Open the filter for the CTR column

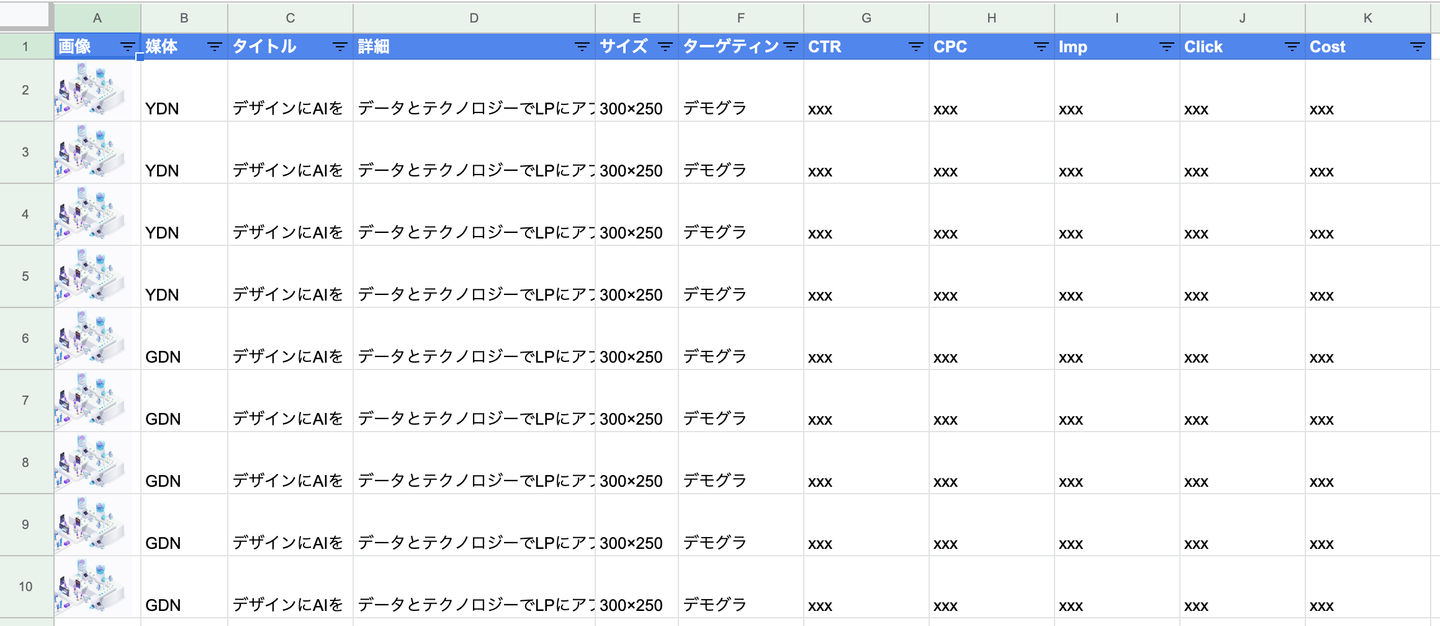coord(916,47)
